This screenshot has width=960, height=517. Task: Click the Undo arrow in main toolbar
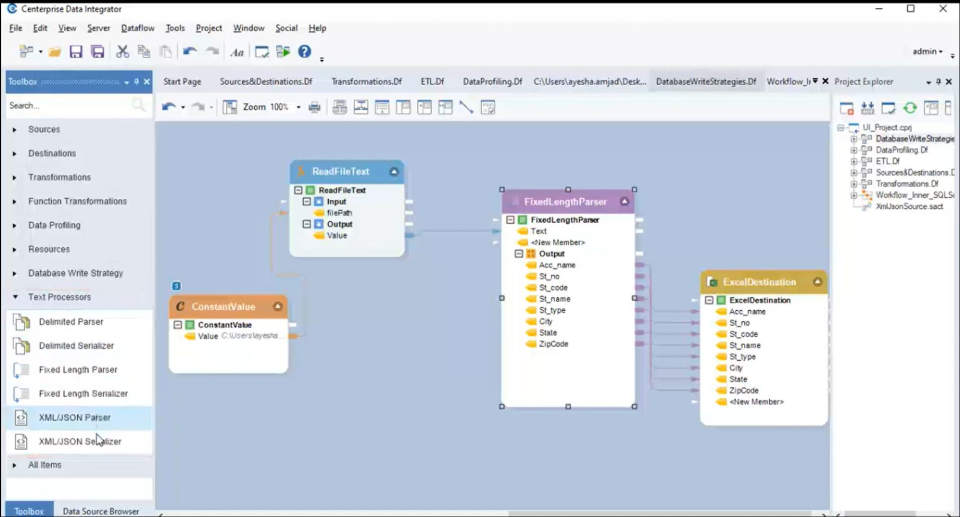point(190,52)
